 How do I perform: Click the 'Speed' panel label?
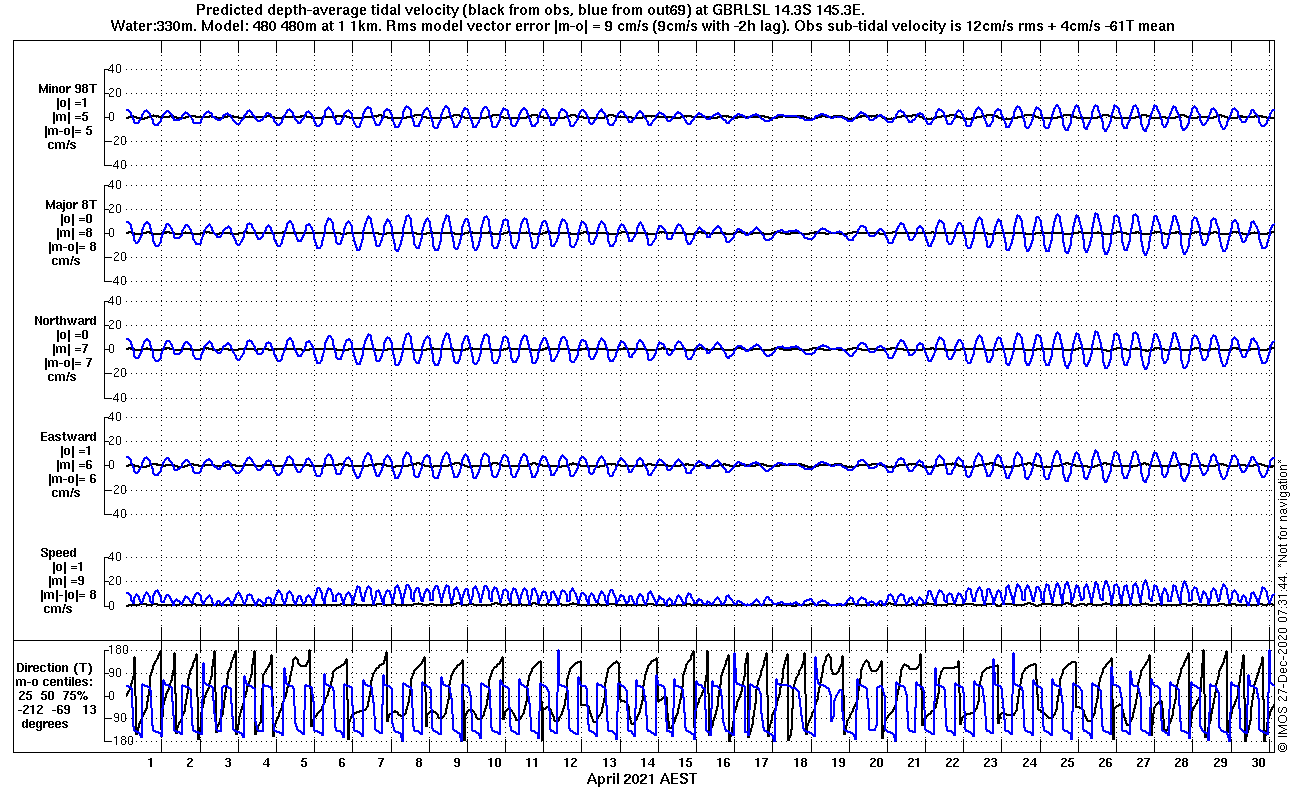[58, 553]
